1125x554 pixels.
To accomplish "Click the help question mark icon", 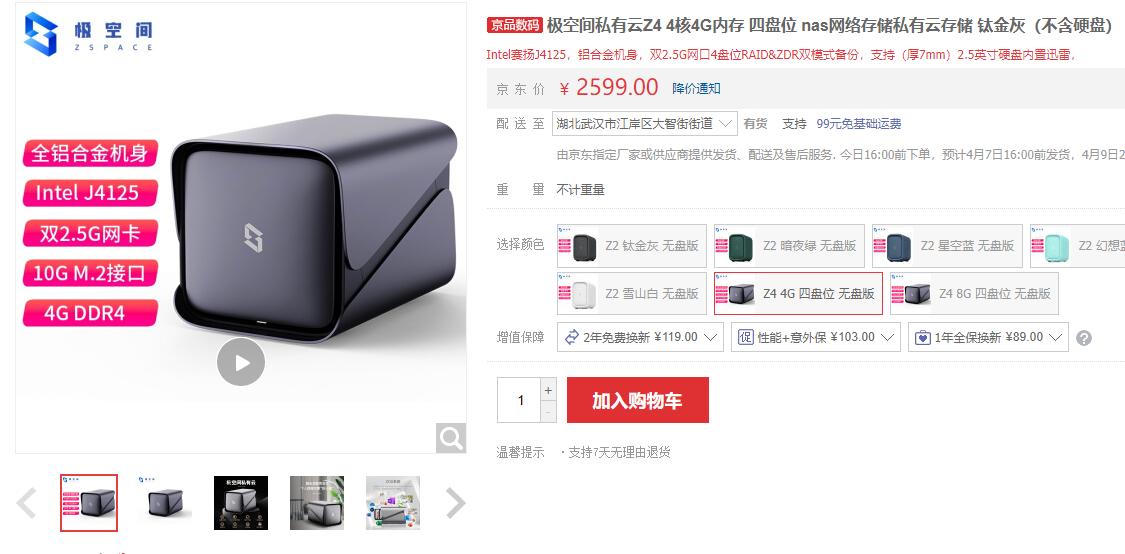I will [x=1084, y=337].
